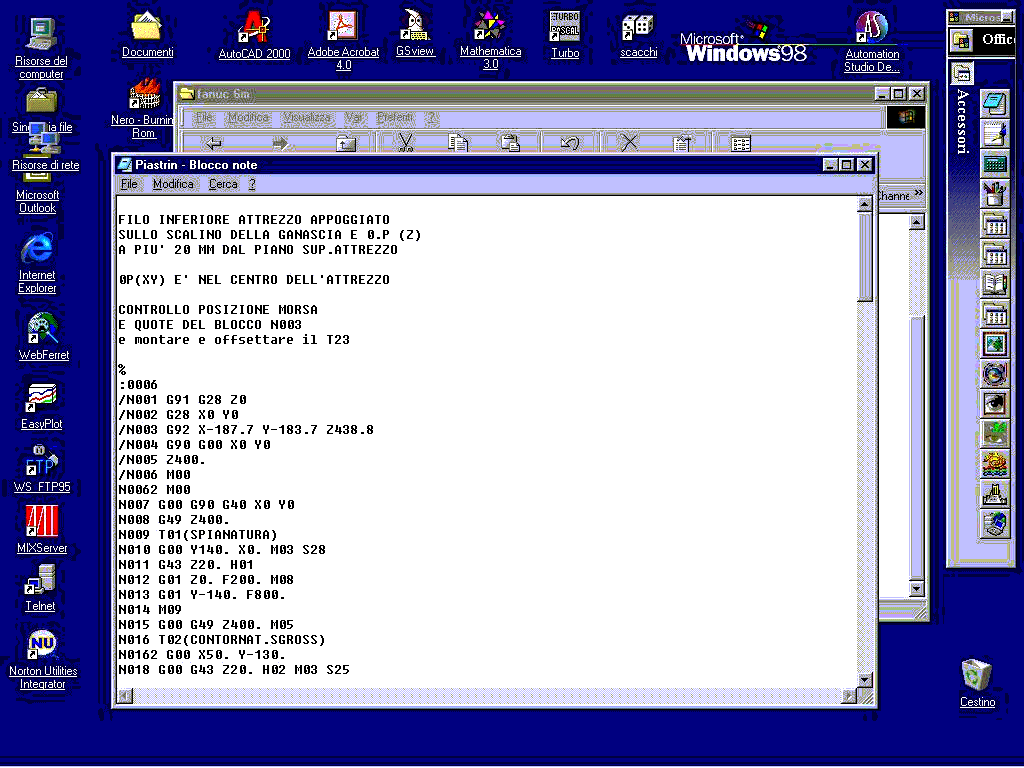1024x768 pixels.
Task: Click the Paste clipboard icon in fanuc 6m toolbar
Action: coord(509,143)
